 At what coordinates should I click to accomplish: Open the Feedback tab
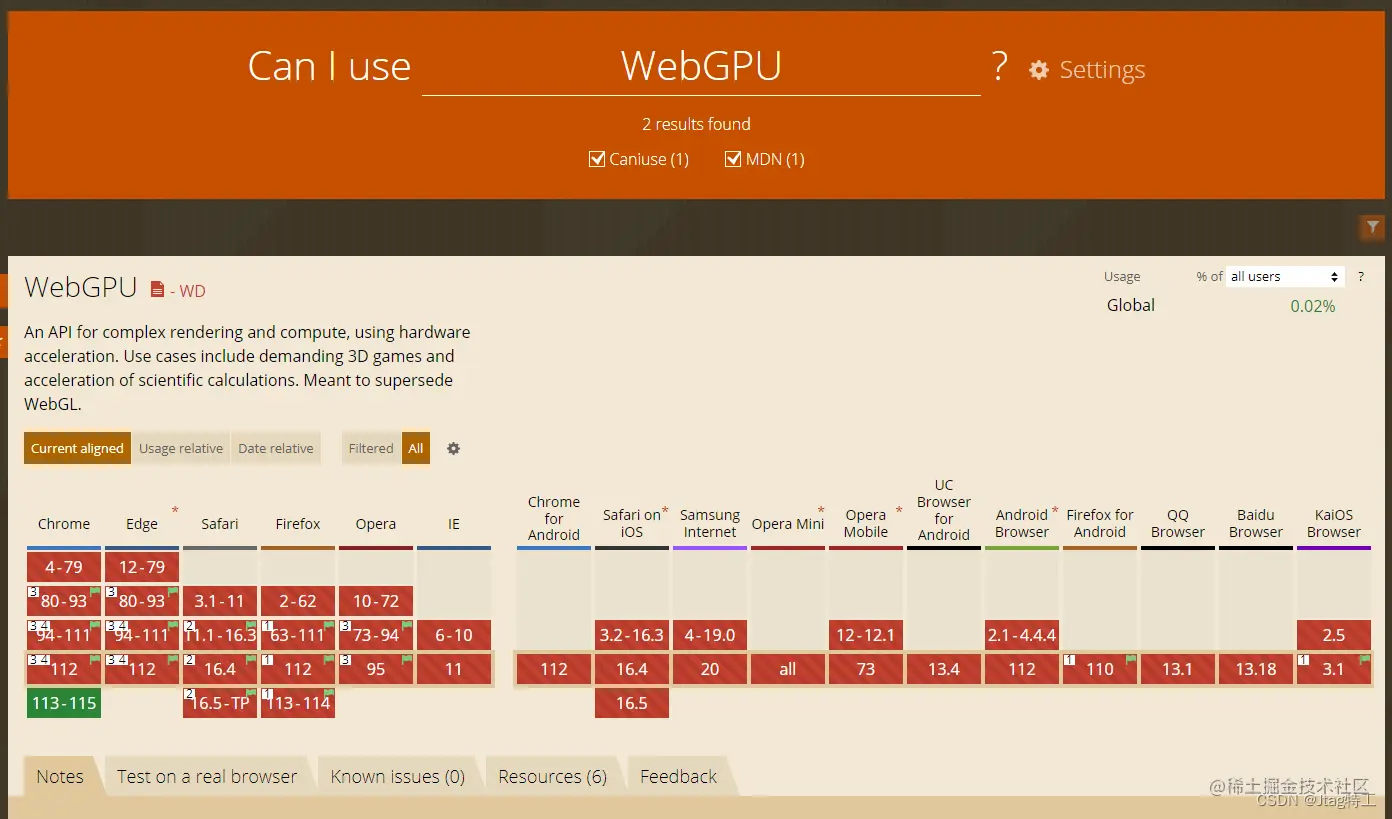[x=677, y=776]
